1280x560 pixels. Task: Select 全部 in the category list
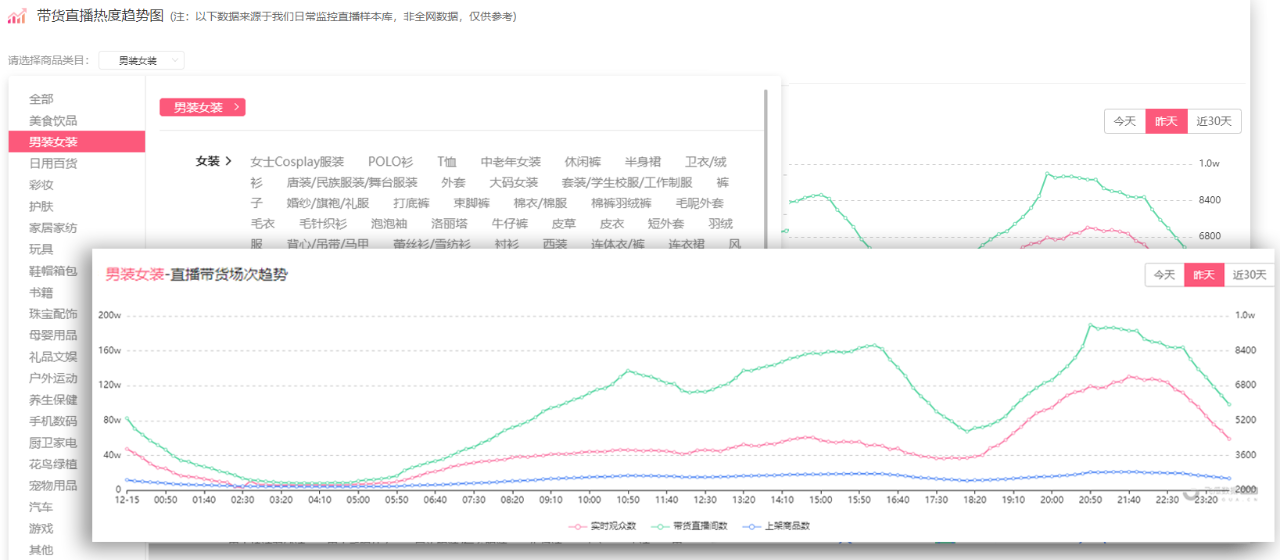[x=41, y=99]
